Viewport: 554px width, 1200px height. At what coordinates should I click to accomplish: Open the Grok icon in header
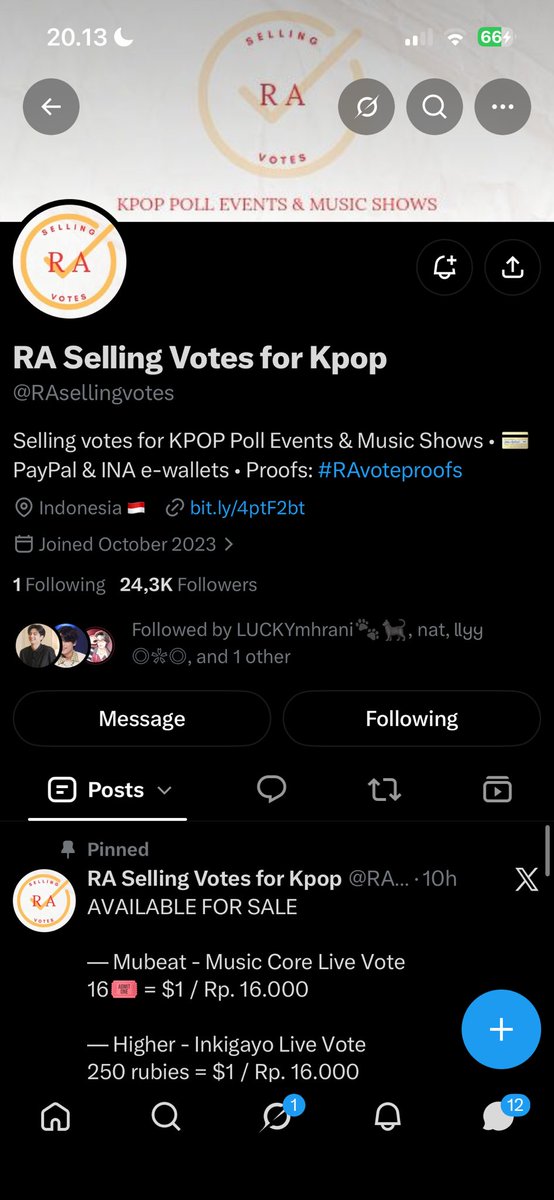click(367, 106)
